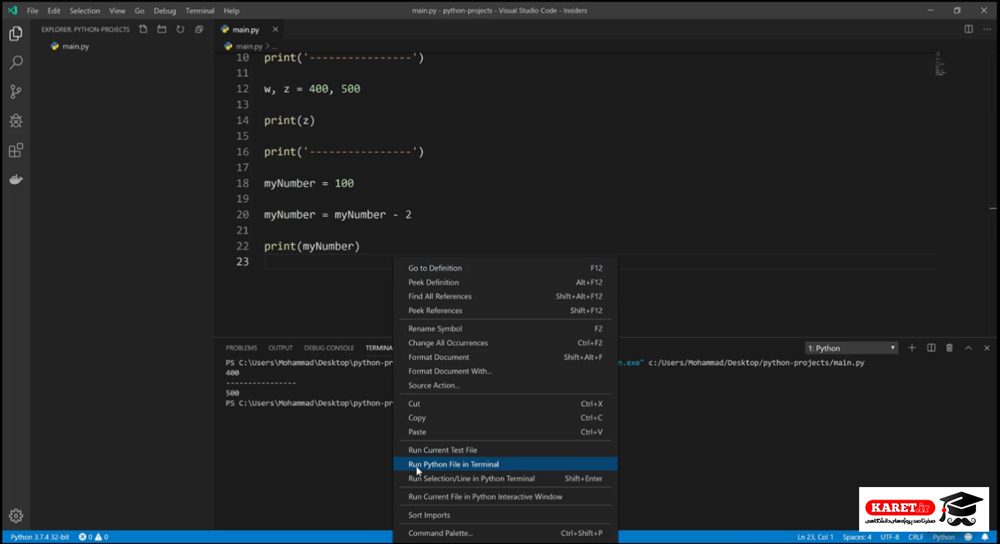Open Source Control view in activity bar
Image resolution: width=1000 pixels, height=544 pixels.
point(16,92)
